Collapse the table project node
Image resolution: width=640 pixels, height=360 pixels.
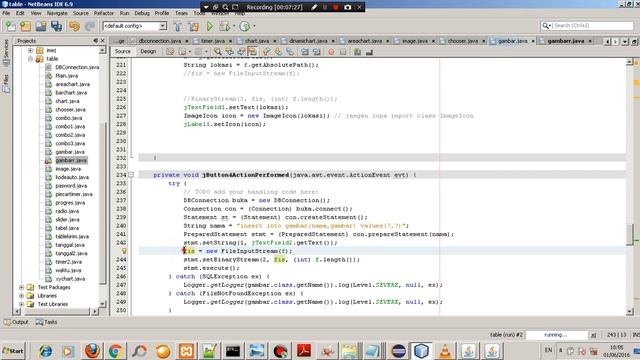point(30,59)
